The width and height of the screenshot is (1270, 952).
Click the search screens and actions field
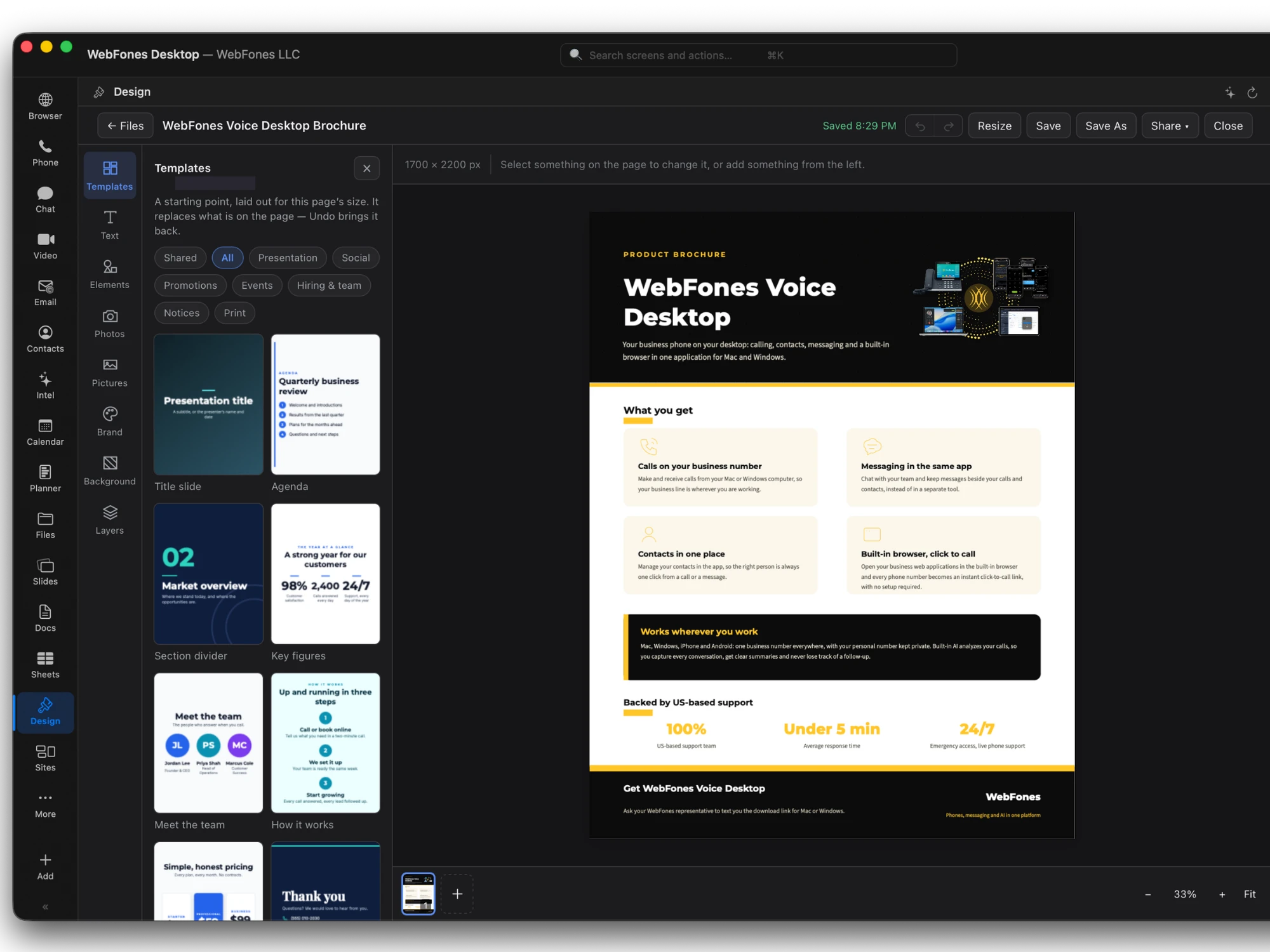(x=758, y=55)
